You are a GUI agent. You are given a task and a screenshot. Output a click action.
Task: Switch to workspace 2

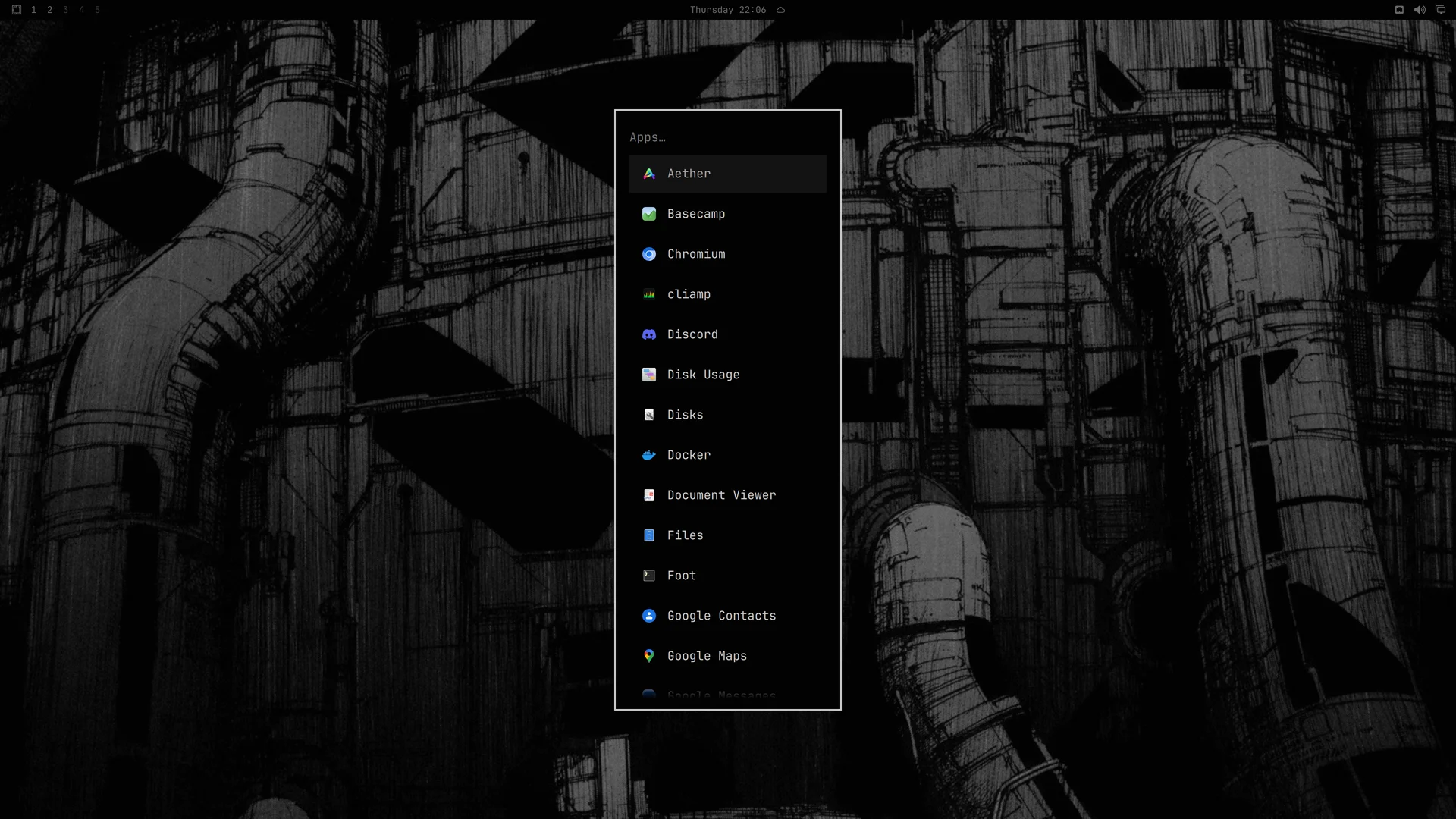coord(49,10)
